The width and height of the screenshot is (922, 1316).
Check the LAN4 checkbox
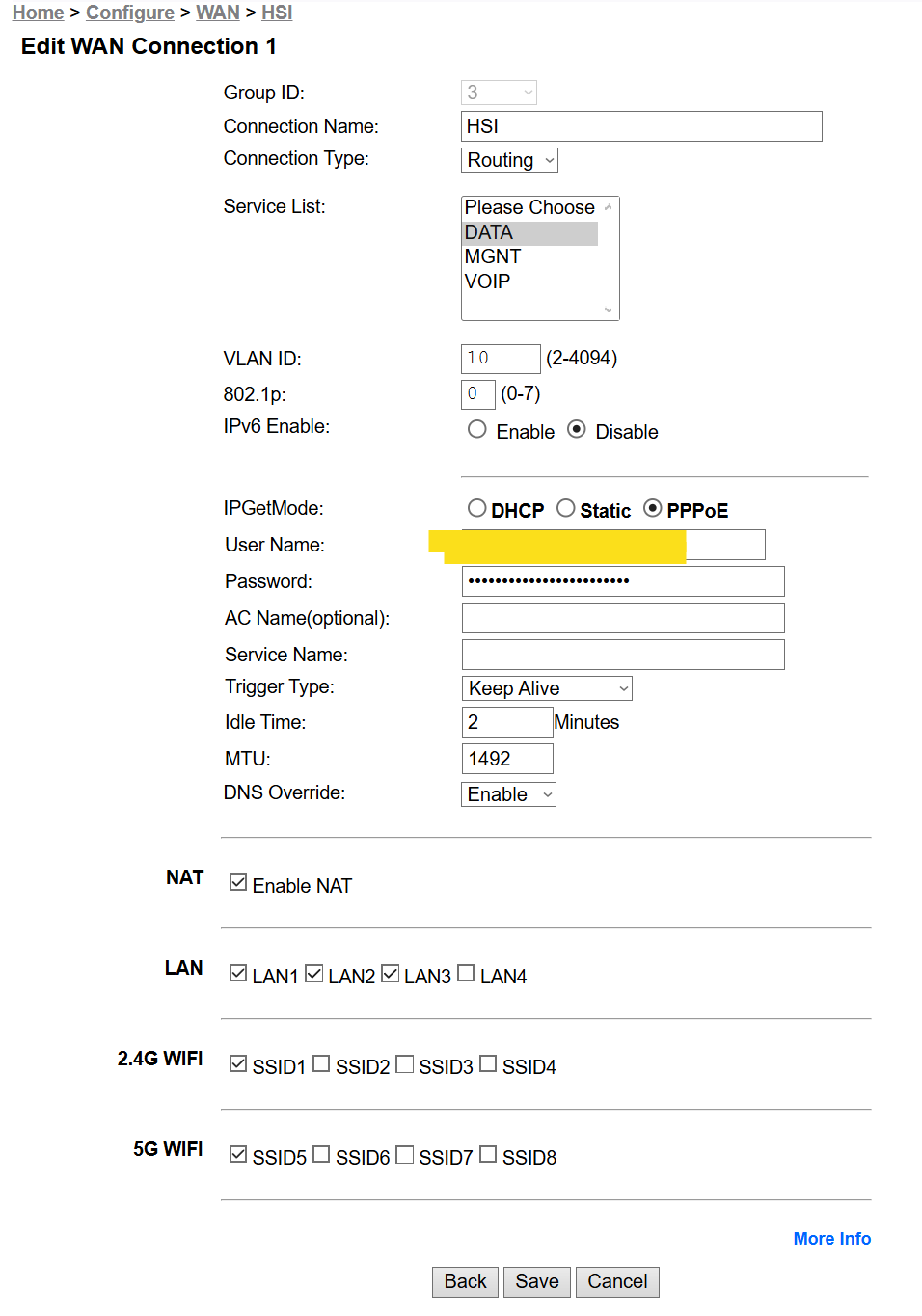point(466,974)
